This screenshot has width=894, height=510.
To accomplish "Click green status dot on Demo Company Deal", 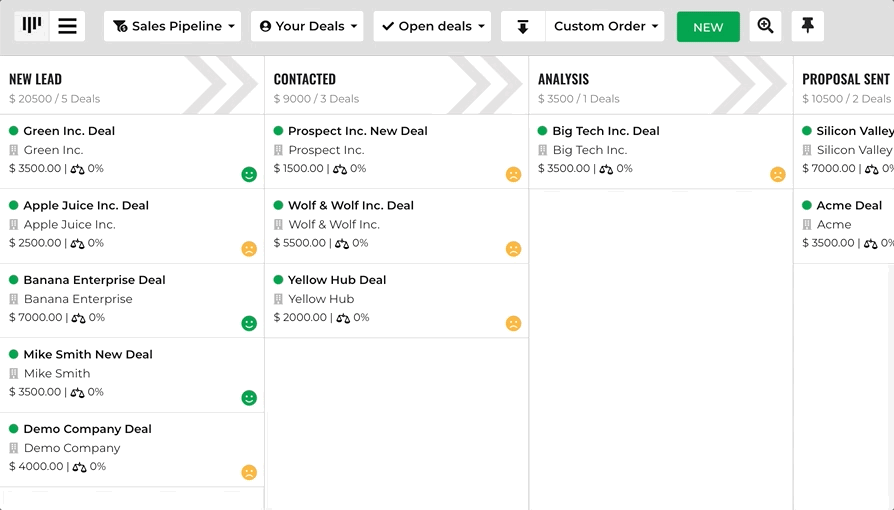I will pyautogui.click(x=14, y=428).
